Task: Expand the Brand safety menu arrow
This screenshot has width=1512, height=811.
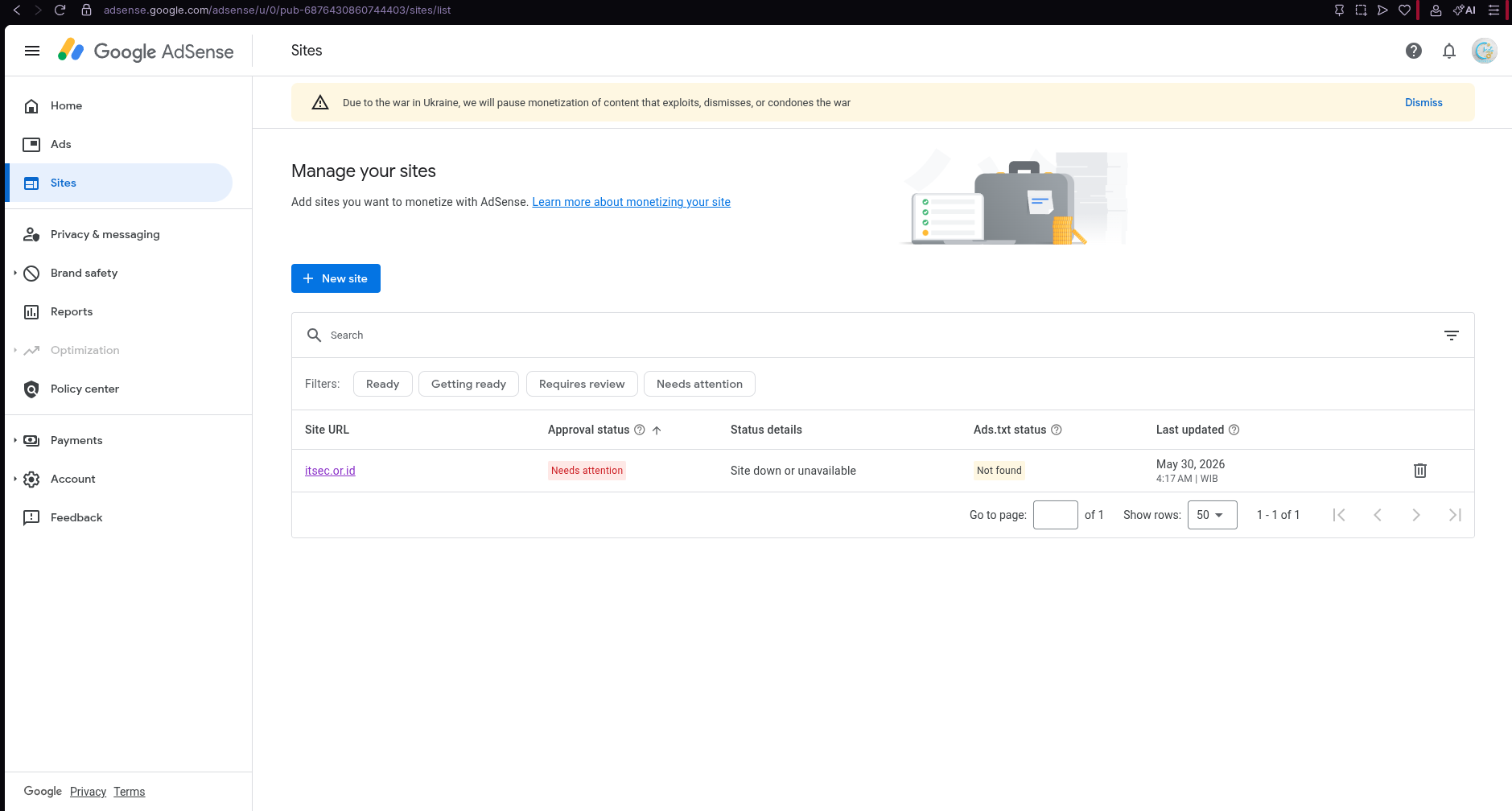Action: (14, 273)
